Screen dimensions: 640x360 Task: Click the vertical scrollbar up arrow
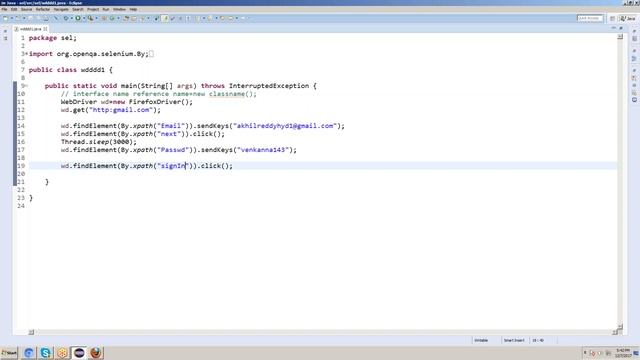point(620,37)
